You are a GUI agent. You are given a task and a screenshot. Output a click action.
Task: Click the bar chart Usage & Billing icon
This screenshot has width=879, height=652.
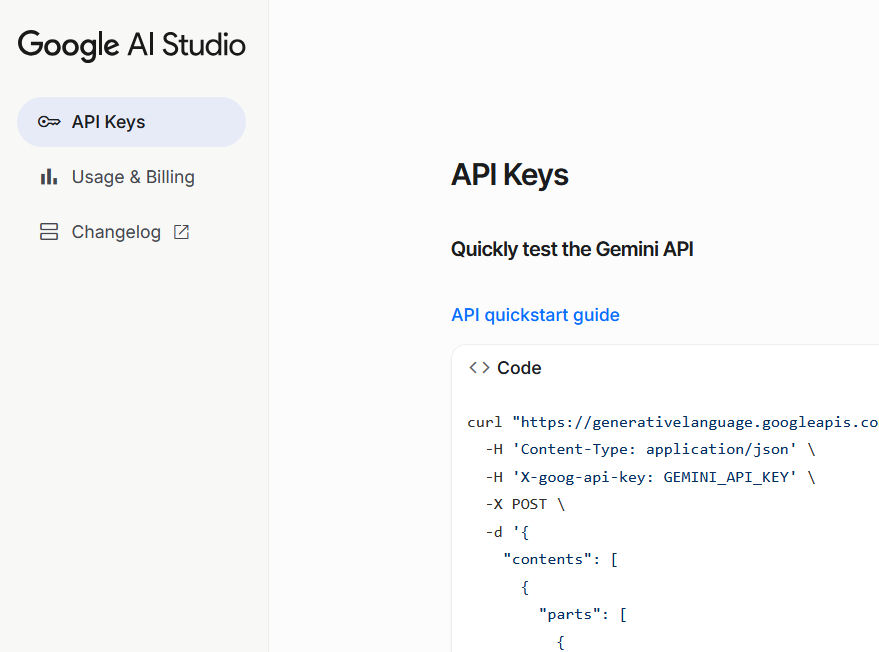click(49, 177)
